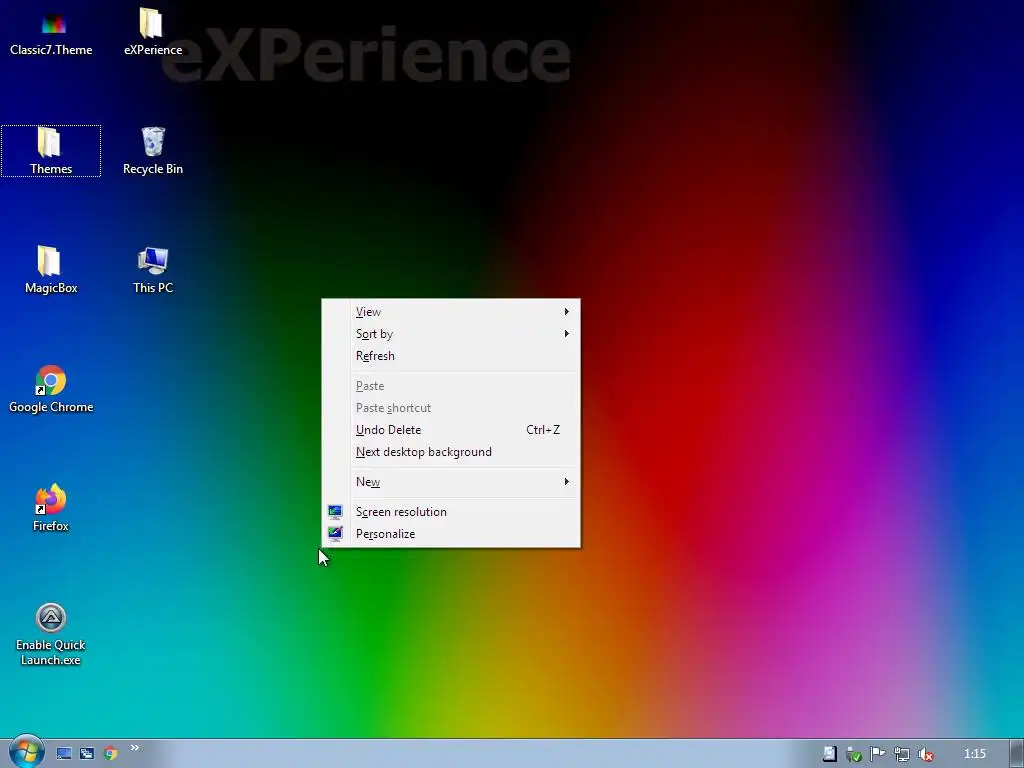Screen dimensions: 1024x768
Task: Select the This PC icon
Action: 153,270
